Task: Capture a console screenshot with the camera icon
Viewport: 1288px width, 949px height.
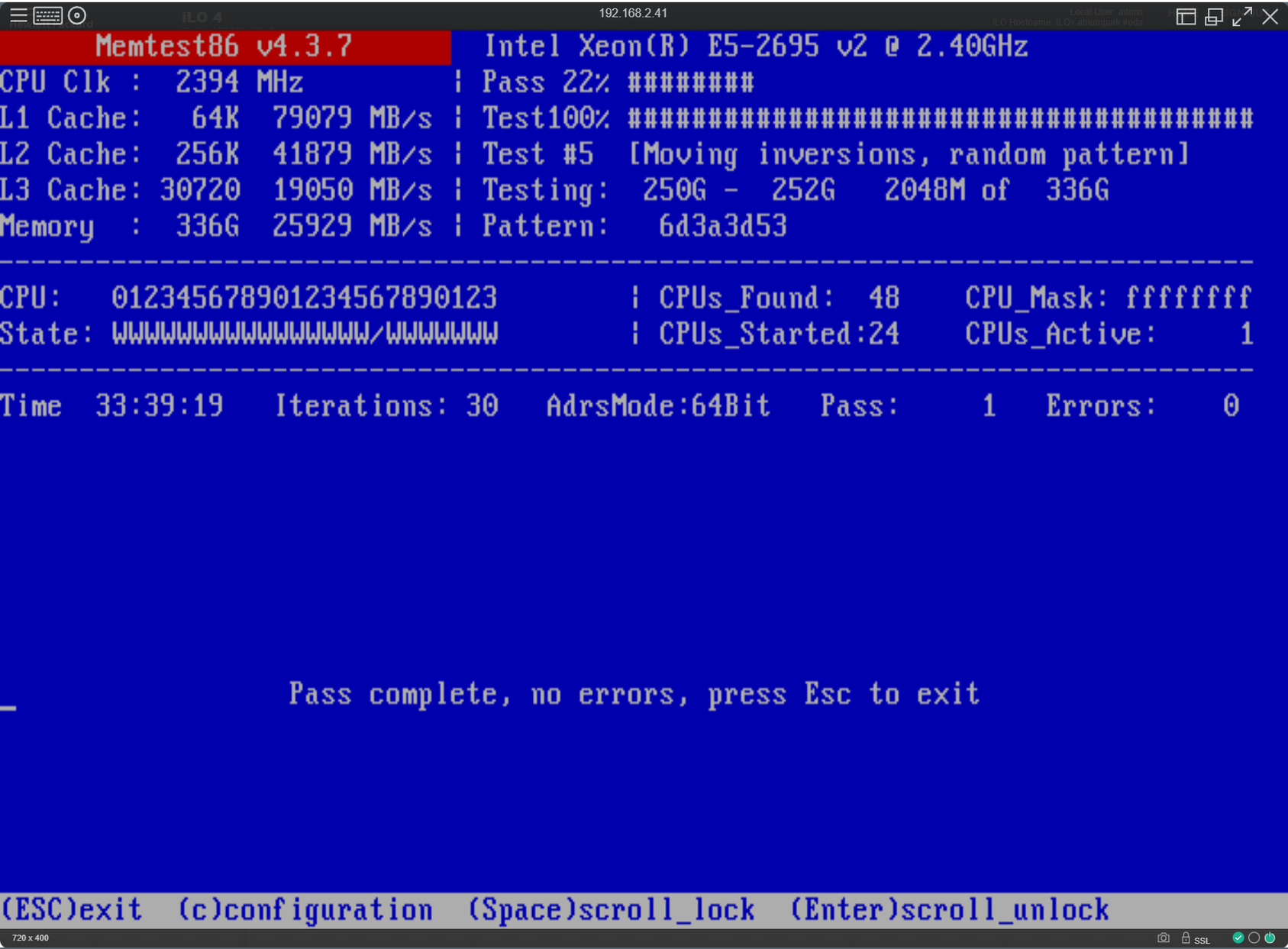Action: pos(1163,938)
